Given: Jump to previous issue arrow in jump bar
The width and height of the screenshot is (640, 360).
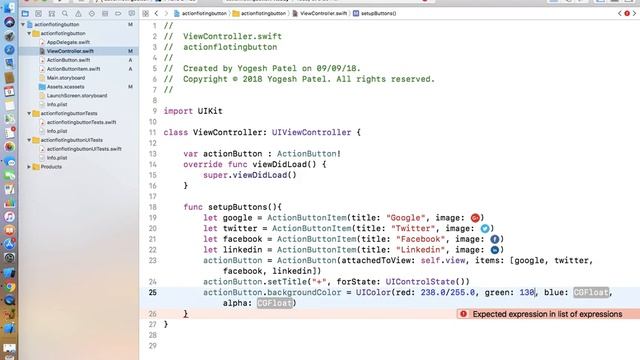Looking at the screenshot, I should pyautogui.click(x=620, y=13).
